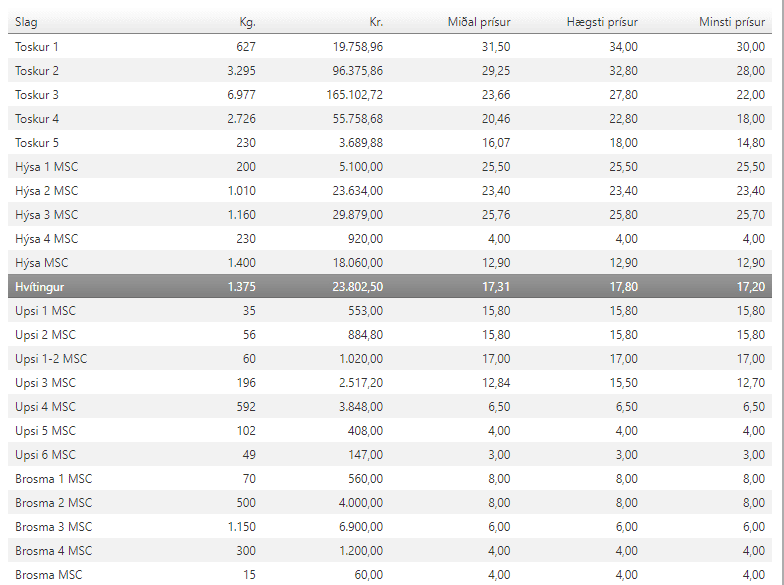The height and width of the screenshot is (585, 784).
Task: Select the Hýsa 1 MSC row
Action: 390,166
